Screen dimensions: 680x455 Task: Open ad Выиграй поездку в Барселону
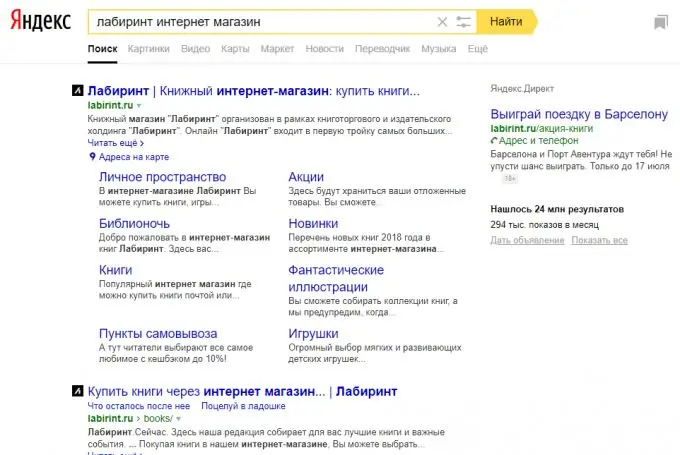click(x=579, y=114)
